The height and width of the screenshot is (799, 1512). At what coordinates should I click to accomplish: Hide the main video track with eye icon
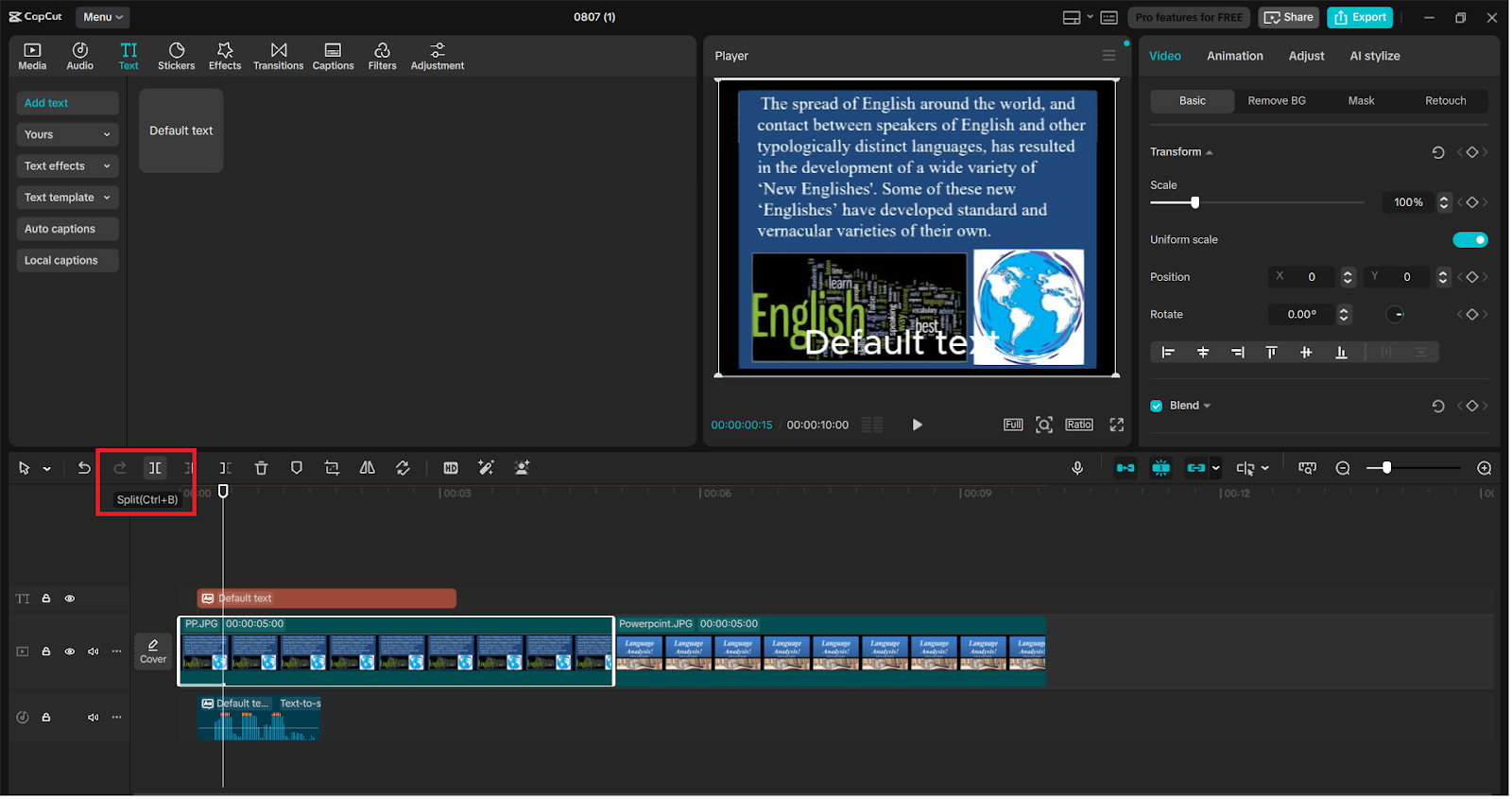click(x=70, y=651)
